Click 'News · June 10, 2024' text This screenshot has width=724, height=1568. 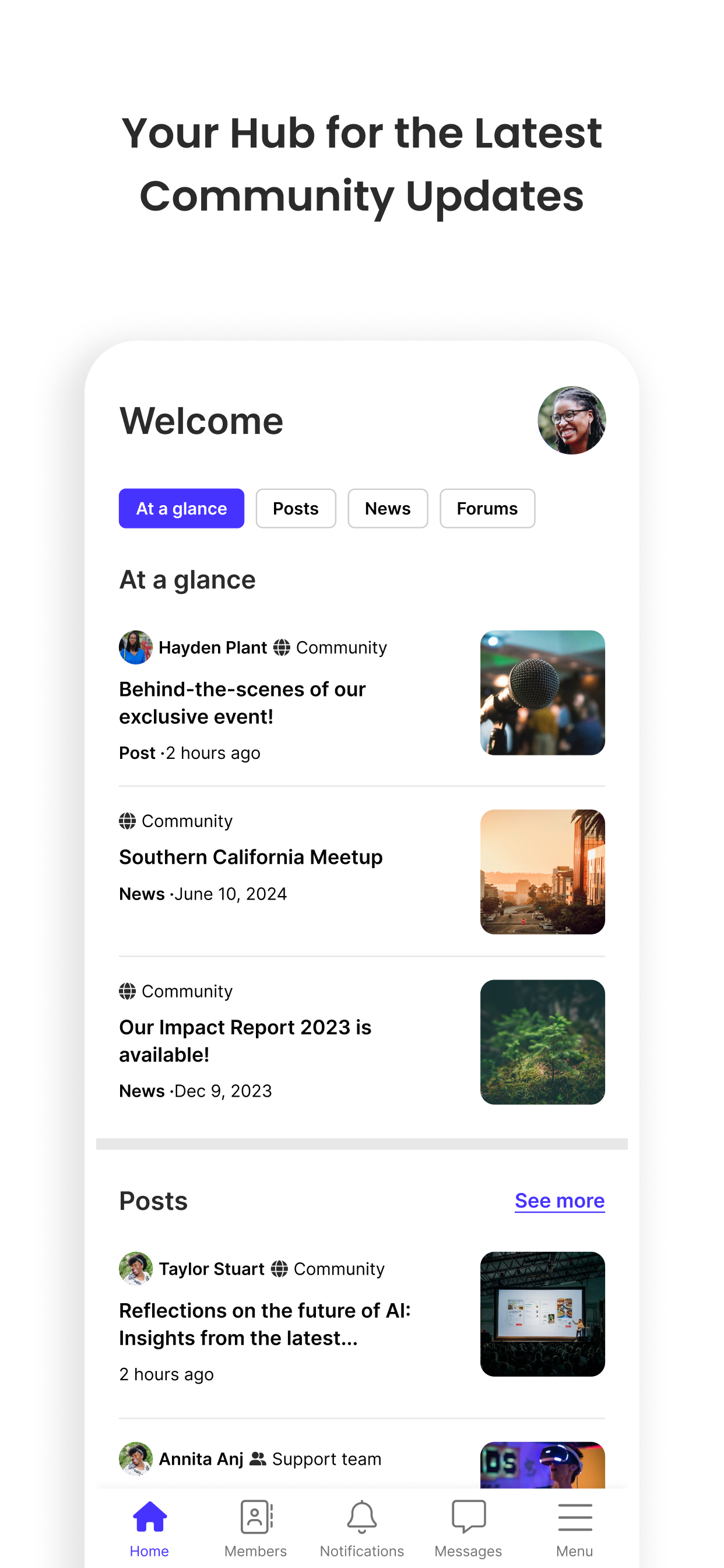coord(203,894)
